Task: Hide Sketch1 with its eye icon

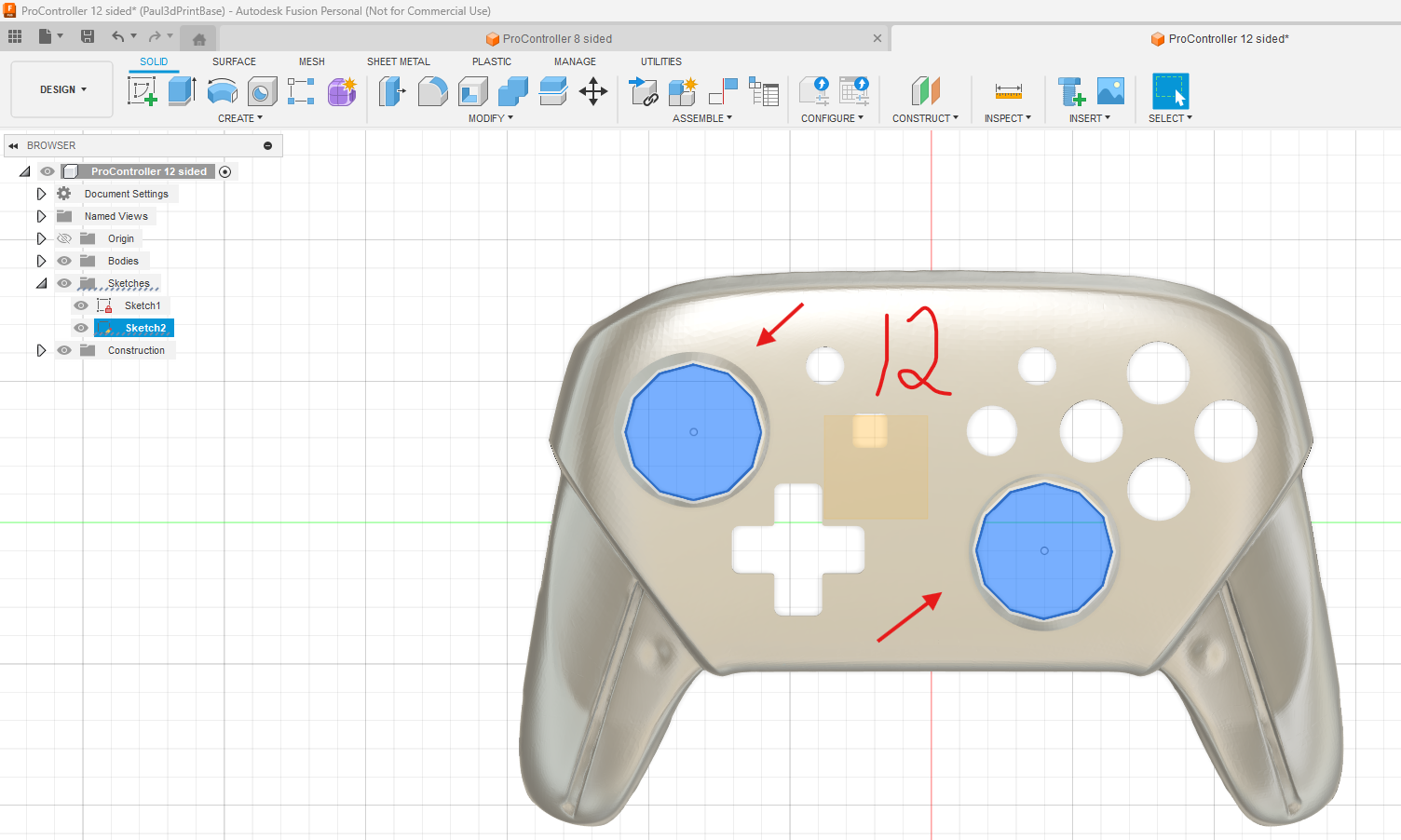Action: pos(81,305)
